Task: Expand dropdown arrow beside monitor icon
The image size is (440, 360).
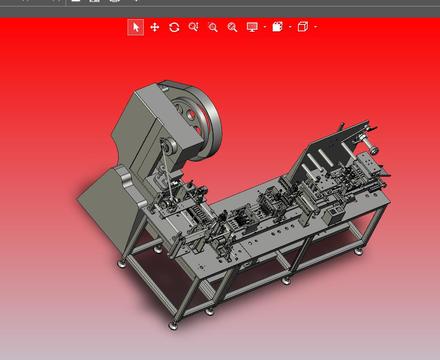Action: [265, 27]
